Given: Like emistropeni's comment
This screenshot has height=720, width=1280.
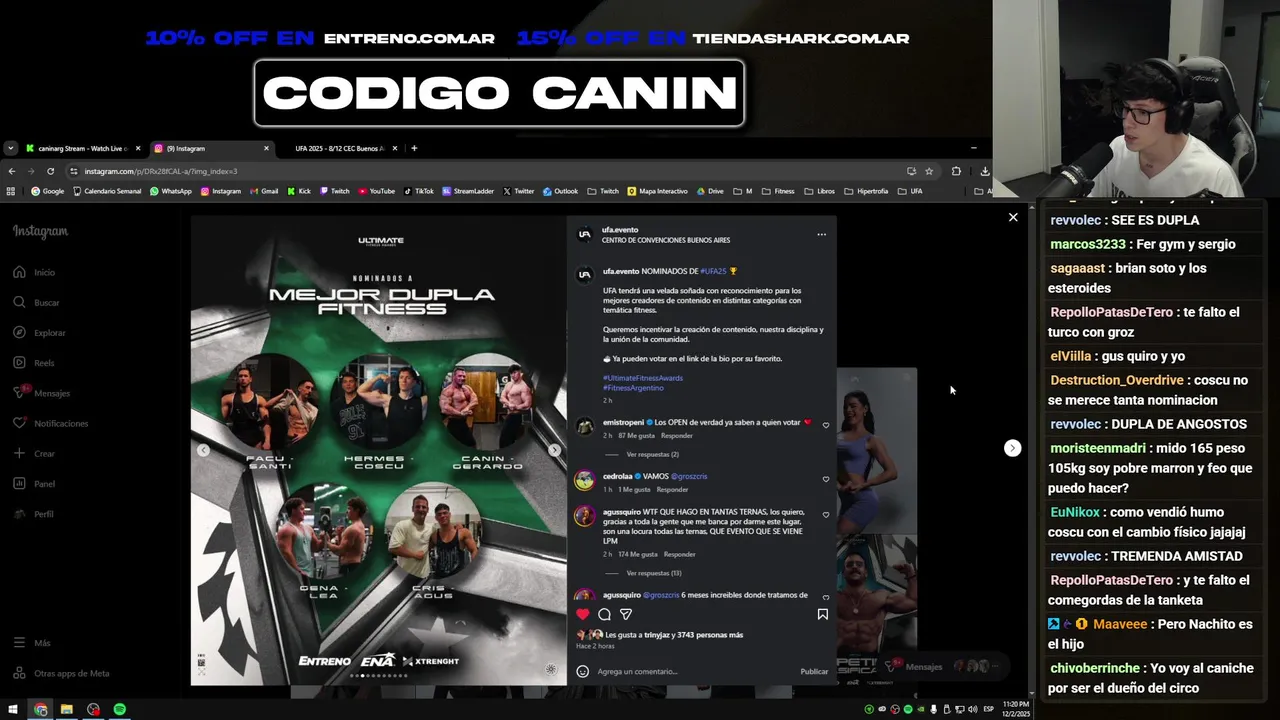Looking at the screenshot, I should tap(825, 425).
